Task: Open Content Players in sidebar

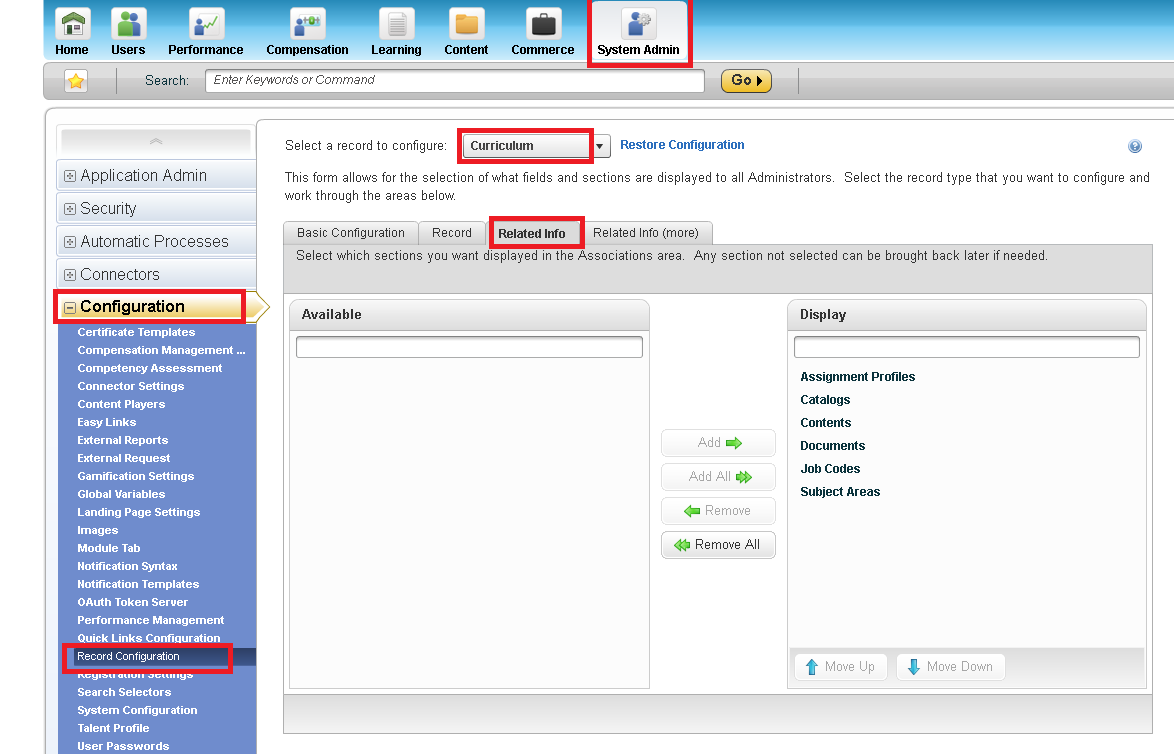Action: tap(121, 404)
